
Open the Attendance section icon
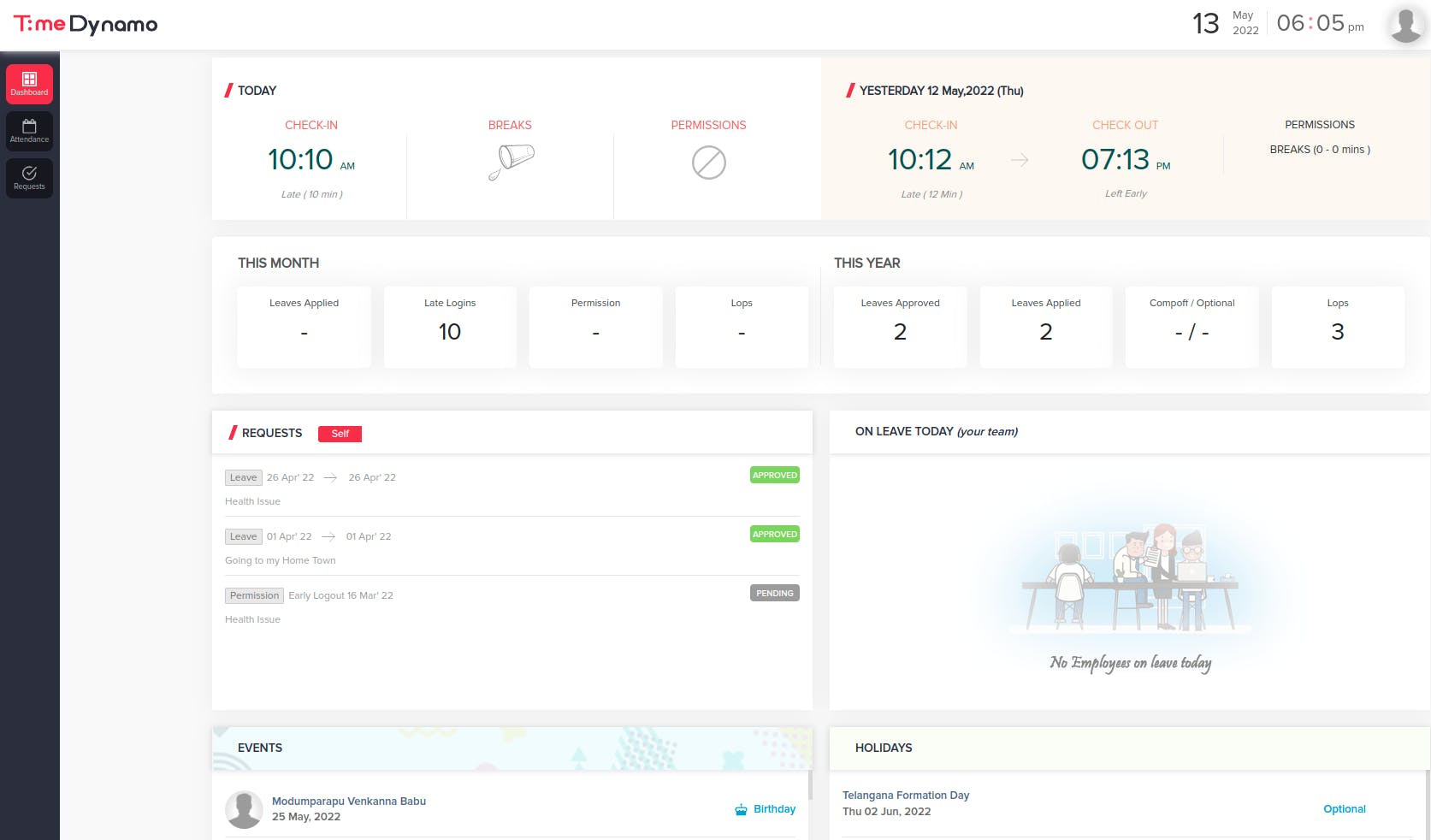[x=29, y=131]
